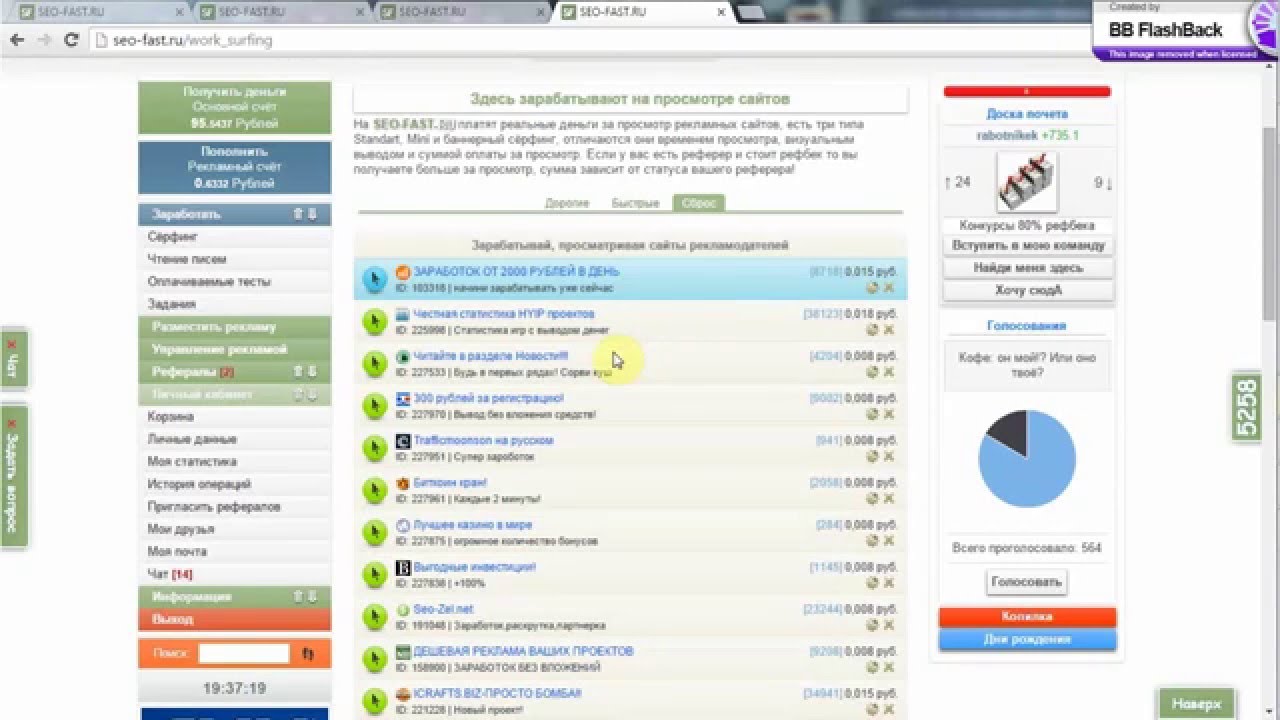Screen dimensions: 1280x720
Task: Open the rabotnikek profile link
Action: point(1007,135)
